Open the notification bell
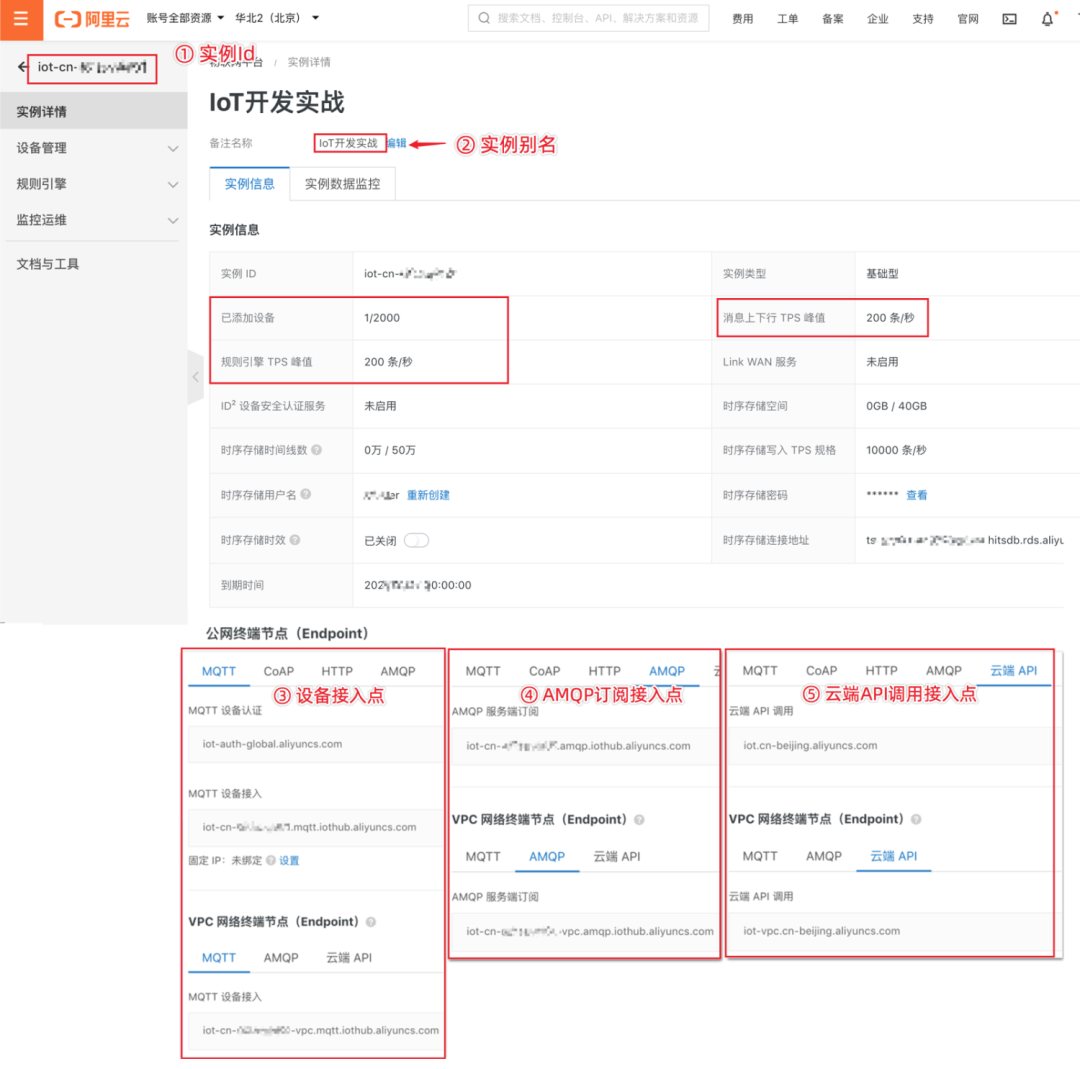 click(x=1047, y=19)
